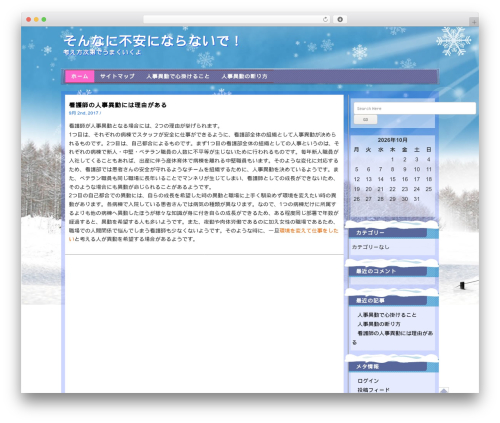Click the browser address bar
Screen dimensions: 500x423
[237, 19]
